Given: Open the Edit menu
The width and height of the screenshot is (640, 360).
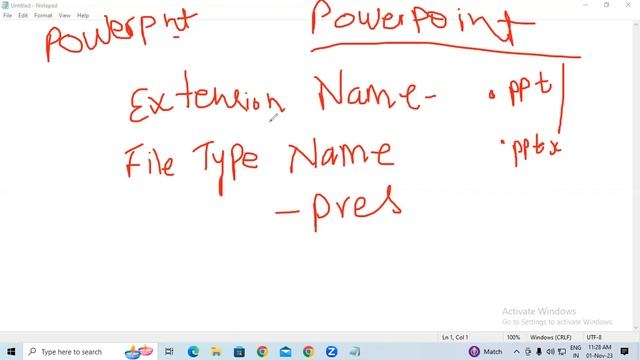Looking at the screenshot, I should tap(23, 16).
